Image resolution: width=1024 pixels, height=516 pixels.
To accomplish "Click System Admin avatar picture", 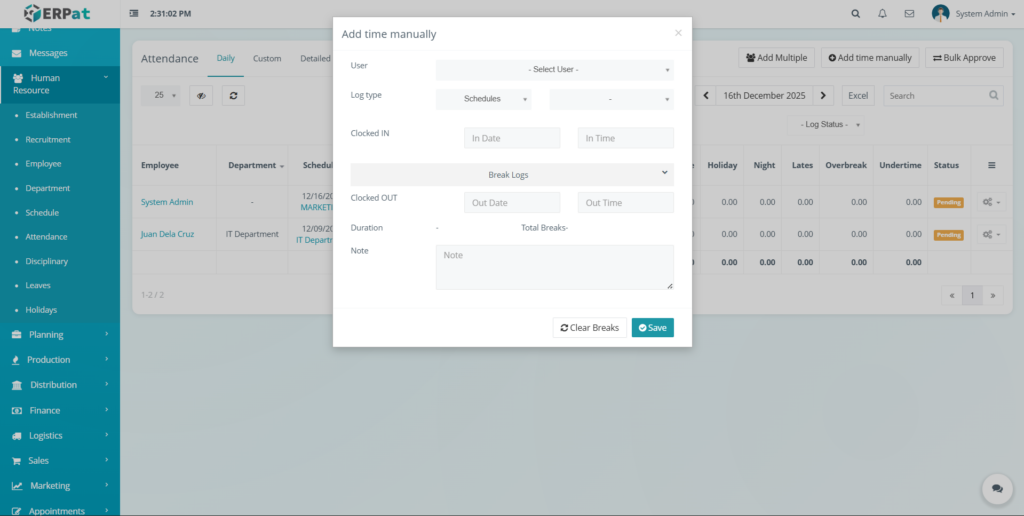I will point(940,14).
